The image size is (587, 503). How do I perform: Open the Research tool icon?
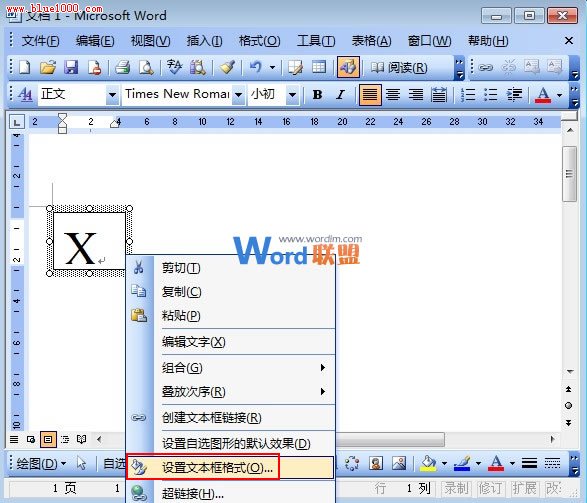click(197, 67)
